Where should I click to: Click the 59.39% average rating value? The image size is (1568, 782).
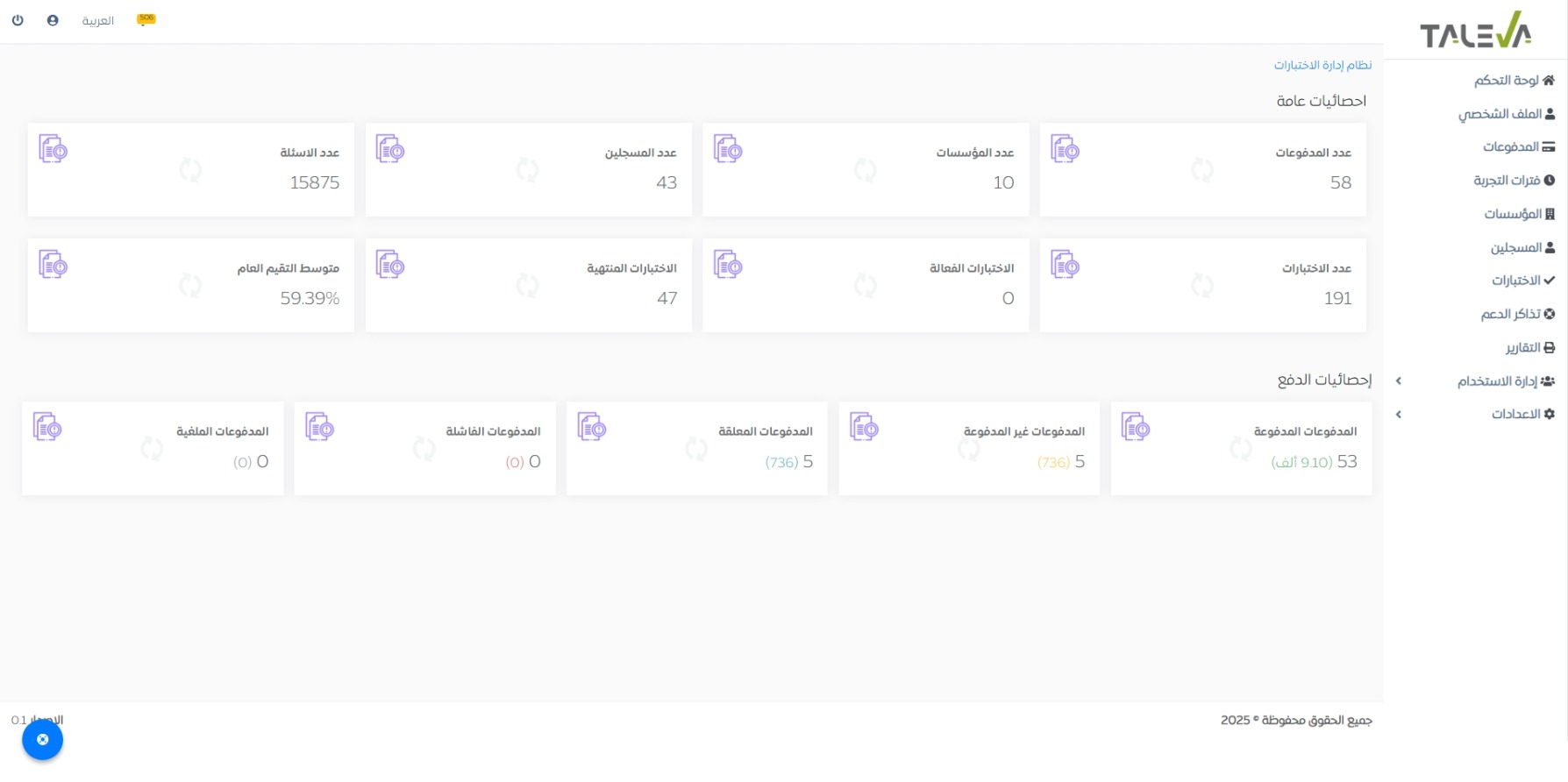pyautogui.click(x=310, y=299)
